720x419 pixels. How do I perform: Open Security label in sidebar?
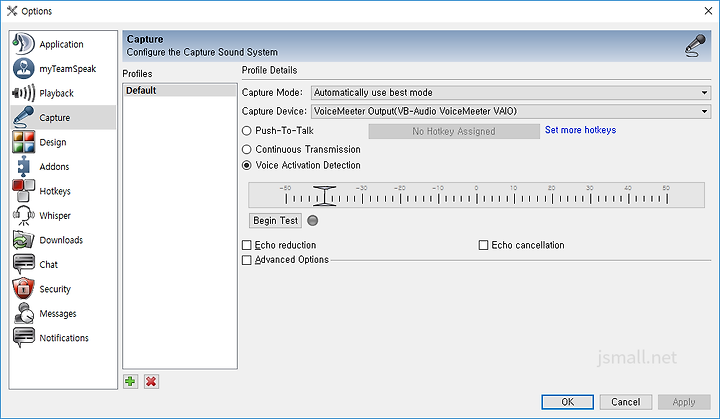[55, 289]
